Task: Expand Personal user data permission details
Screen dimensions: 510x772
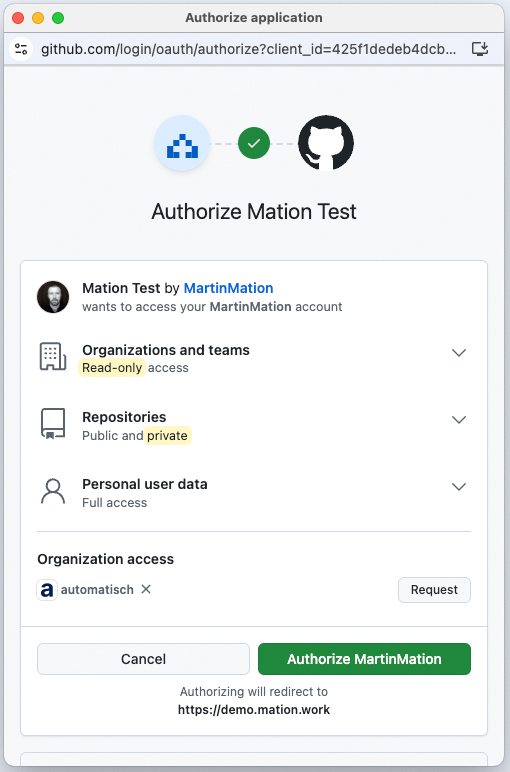Action: [x=459, y=486]
